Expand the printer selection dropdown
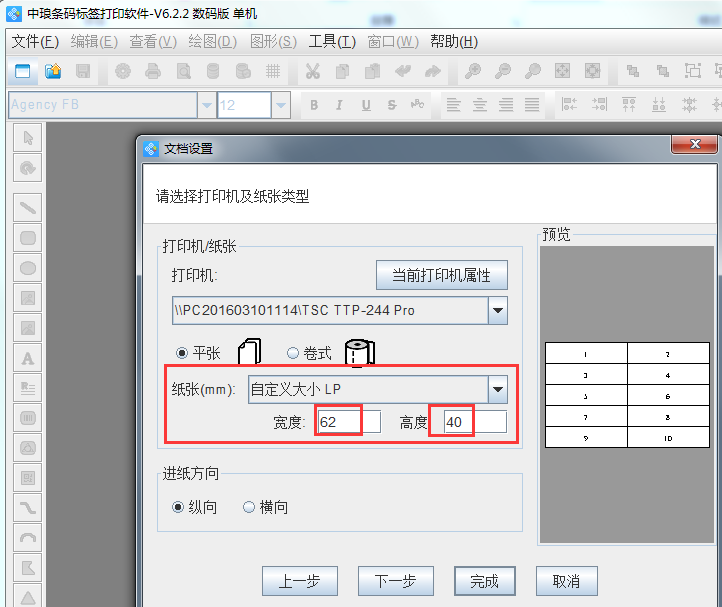The image size is (722, 607). pos(497,311)
